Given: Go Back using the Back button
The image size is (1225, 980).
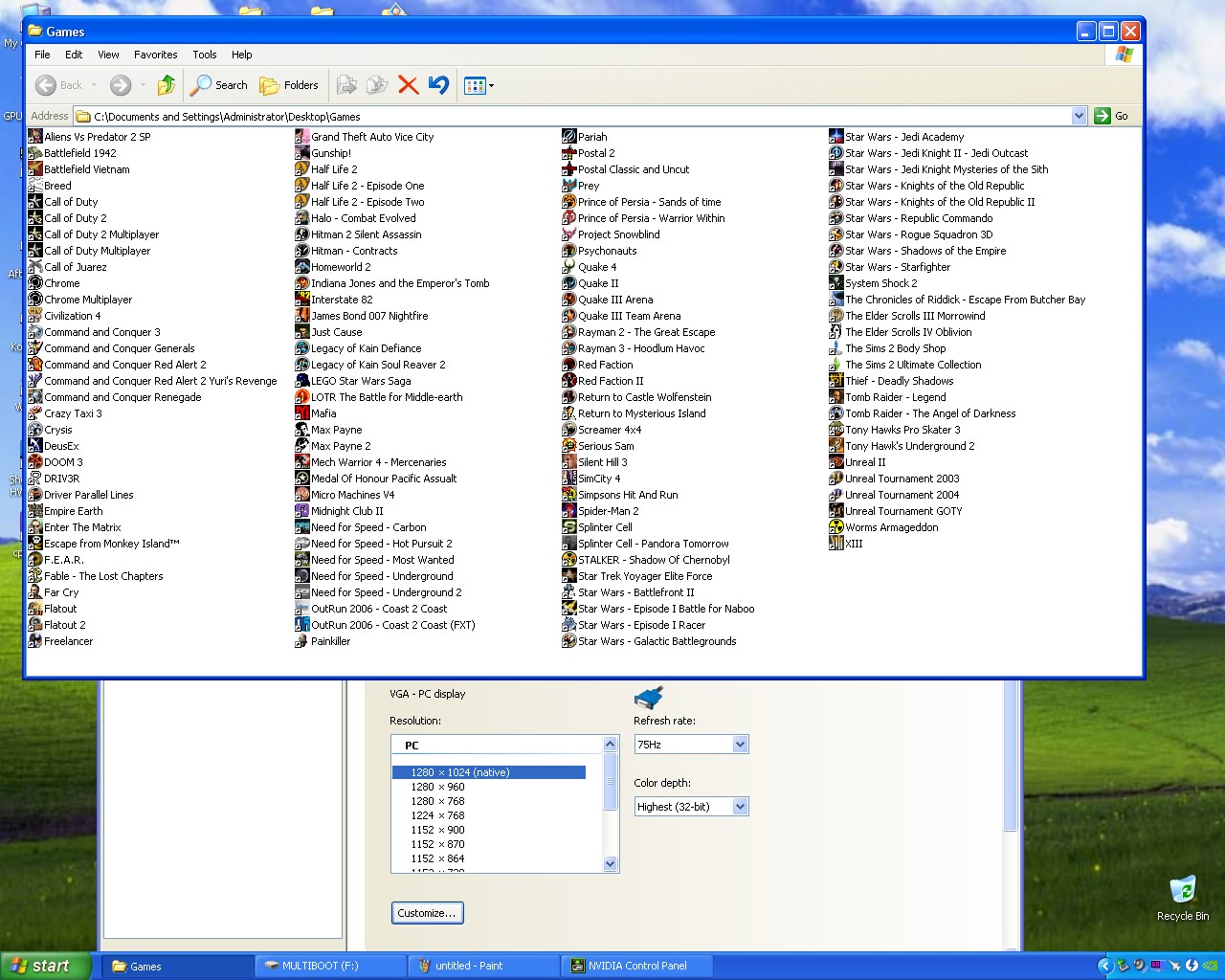Looking at the screenshot, I should tap(59, 85).
